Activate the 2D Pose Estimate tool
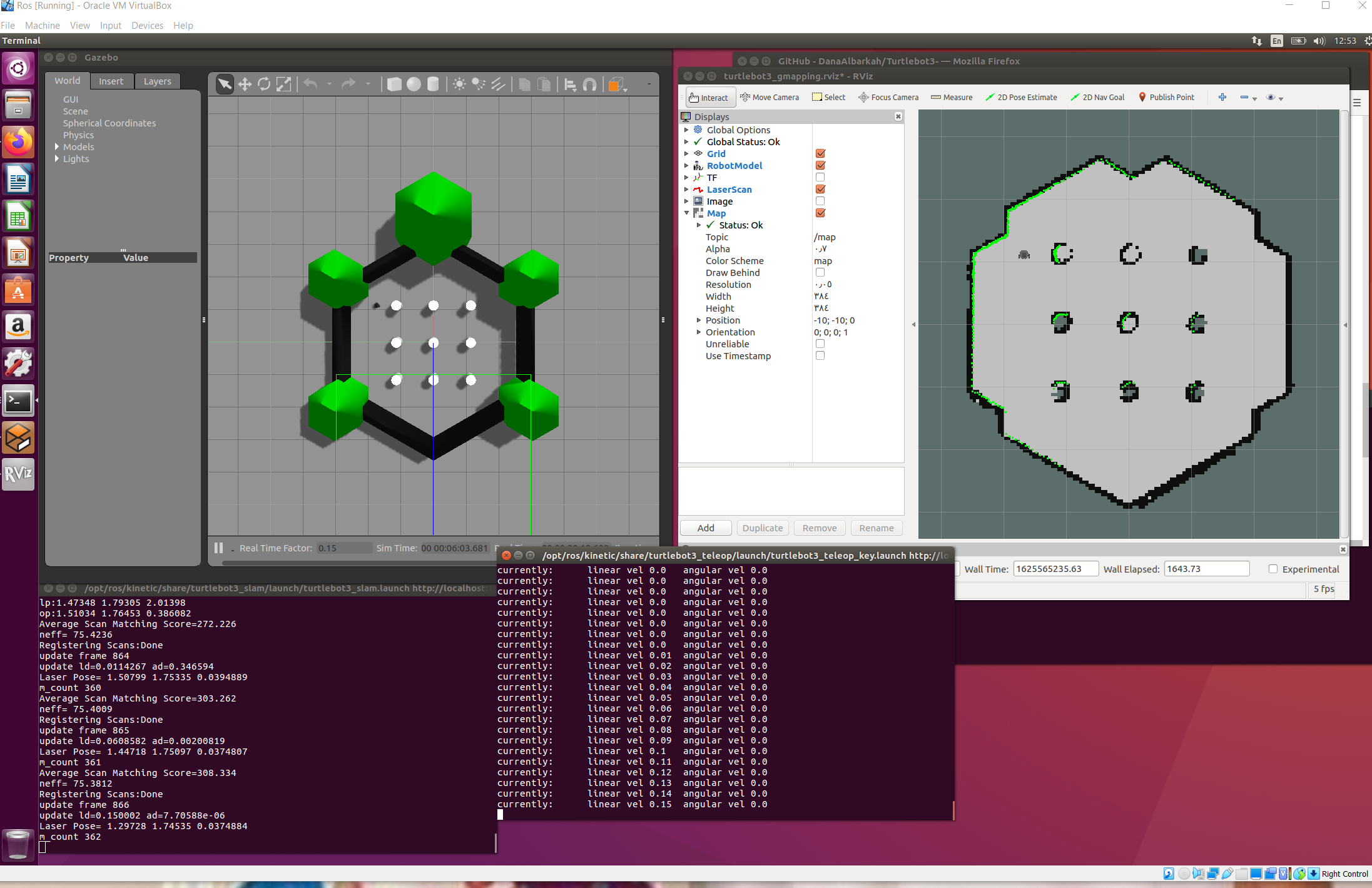 (1021, 97)
